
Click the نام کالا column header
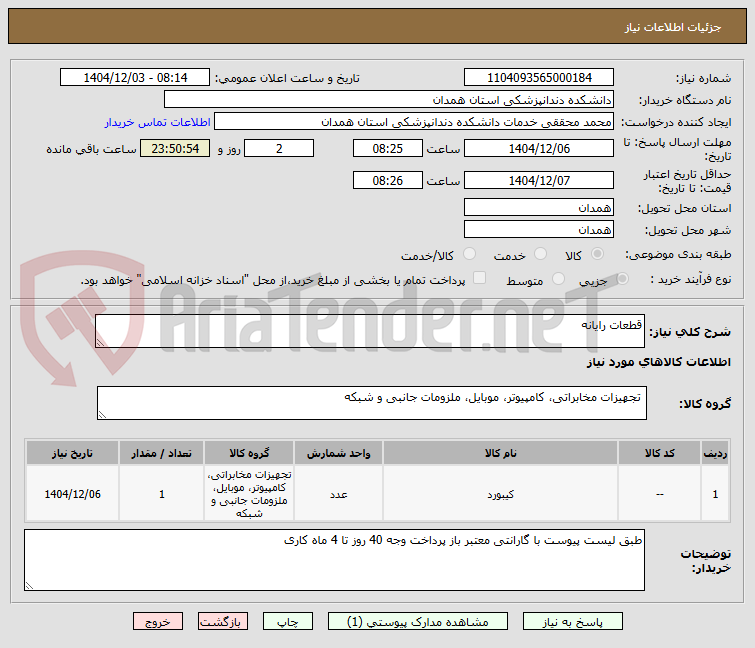coord(500,453)
